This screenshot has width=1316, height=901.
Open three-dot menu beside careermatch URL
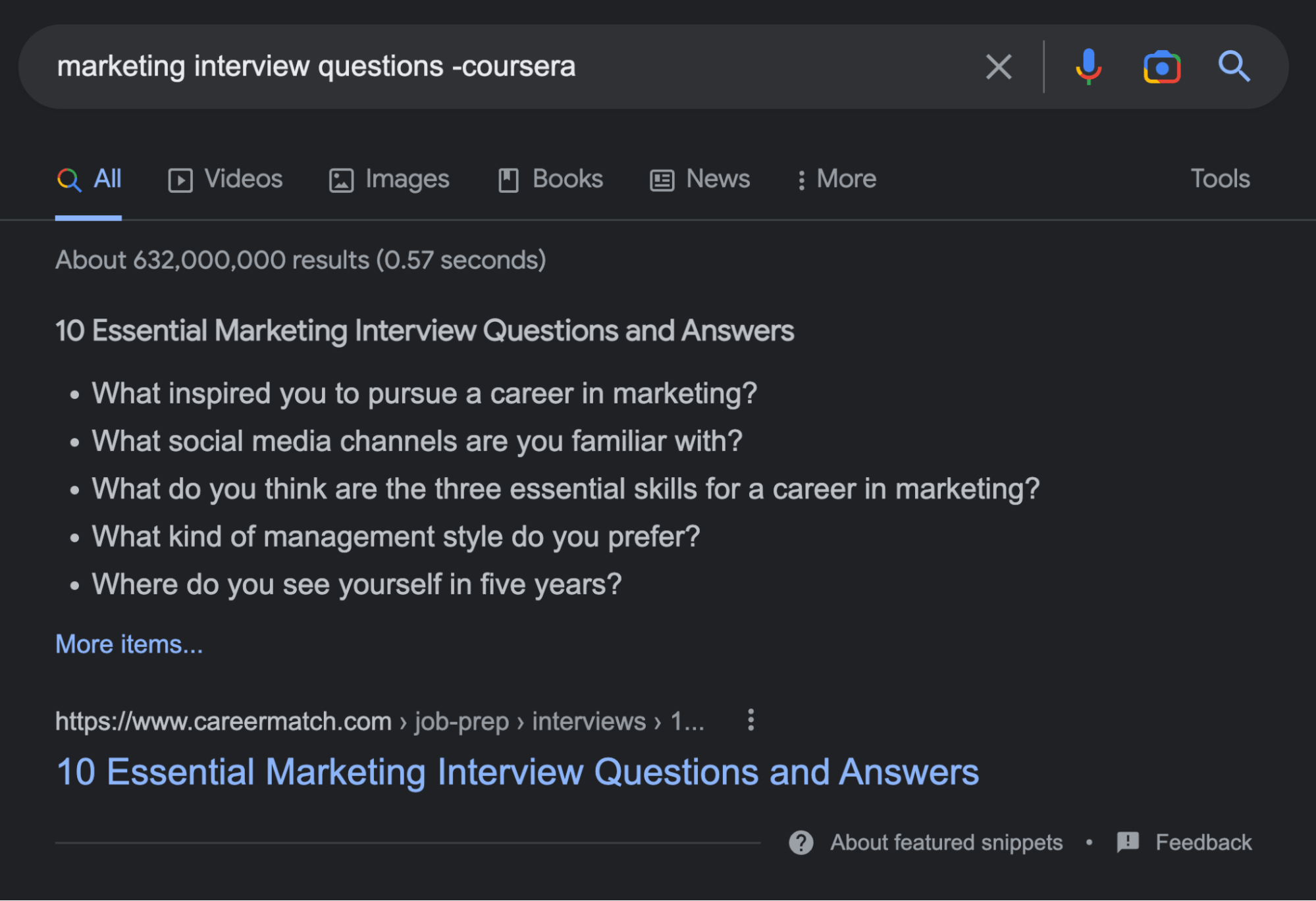click(x=750, y=720)
